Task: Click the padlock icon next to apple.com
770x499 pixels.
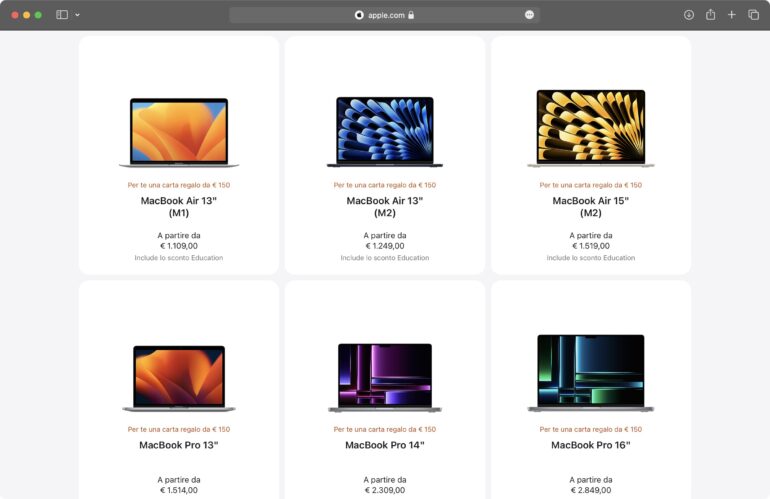Action: tap(411, 15)
